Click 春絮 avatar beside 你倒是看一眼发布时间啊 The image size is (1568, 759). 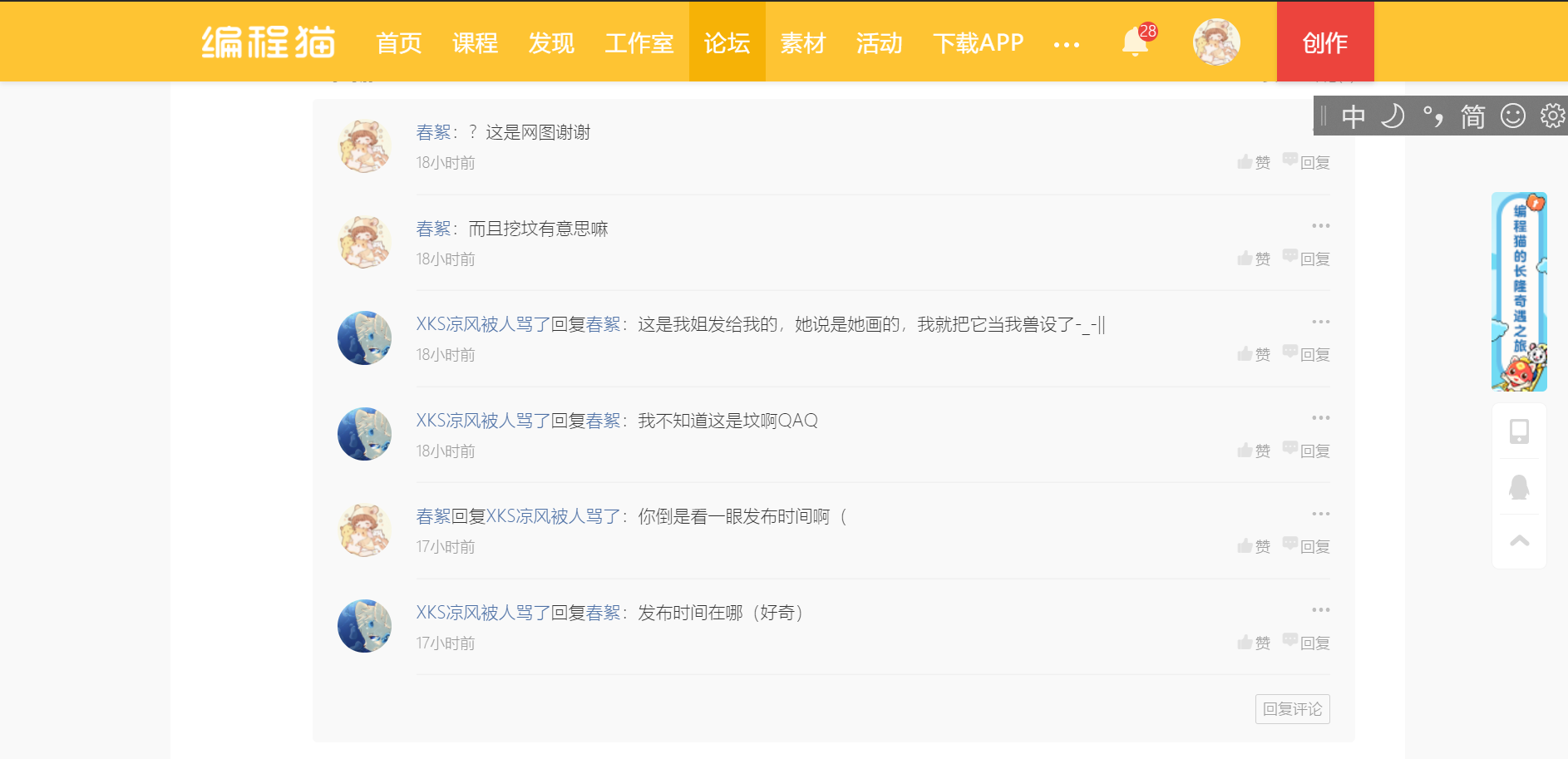click(364, 530)
